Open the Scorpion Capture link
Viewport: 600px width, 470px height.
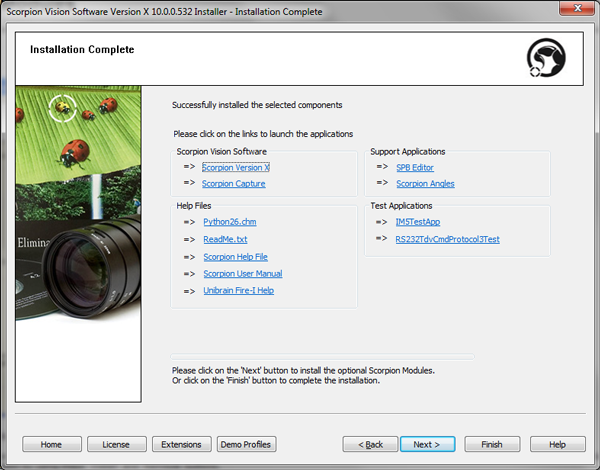click(233, 184)
